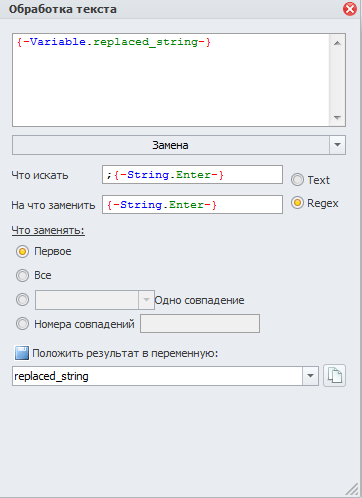Choose the Все replacement option
362x498 pixels.
click(x=22, y=275)
